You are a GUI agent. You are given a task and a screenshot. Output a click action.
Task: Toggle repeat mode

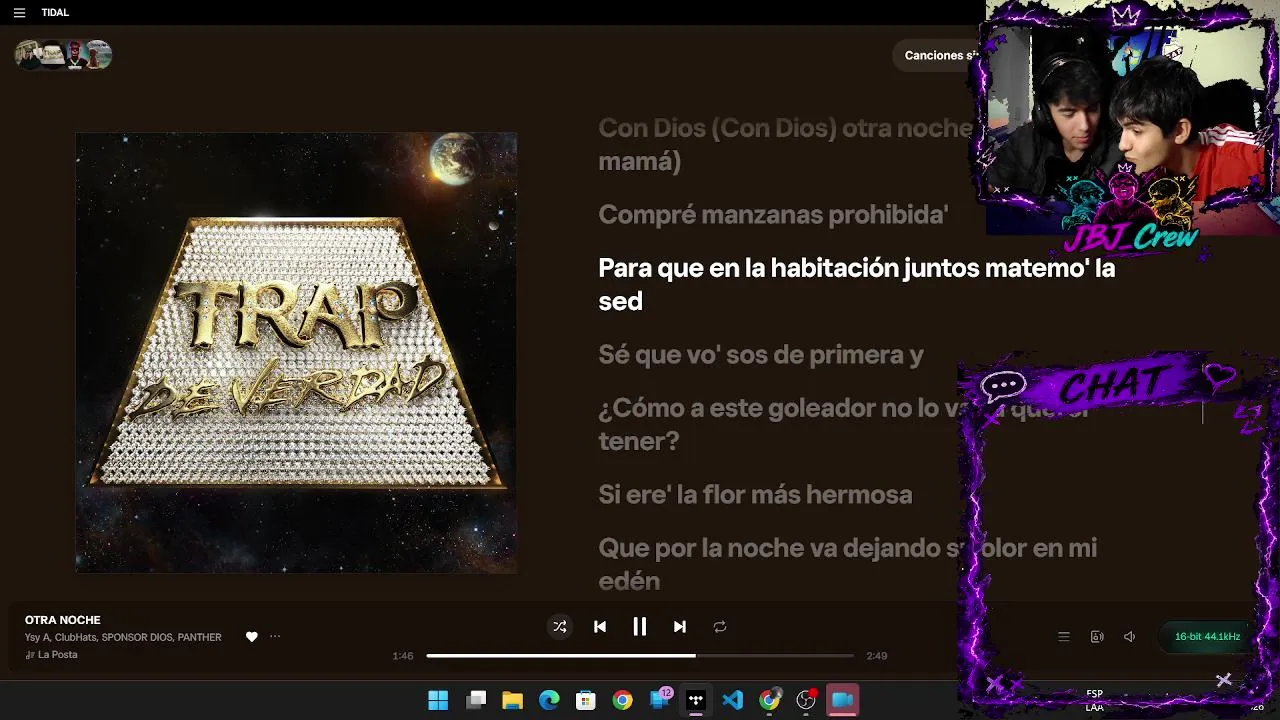(720, 627)
